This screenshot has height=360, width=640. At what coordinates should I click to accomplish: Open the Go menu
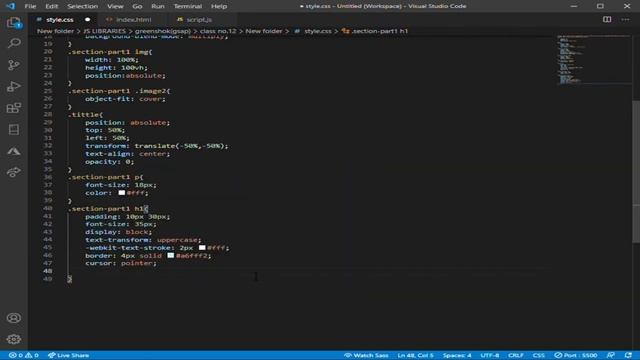pos(137,6)
